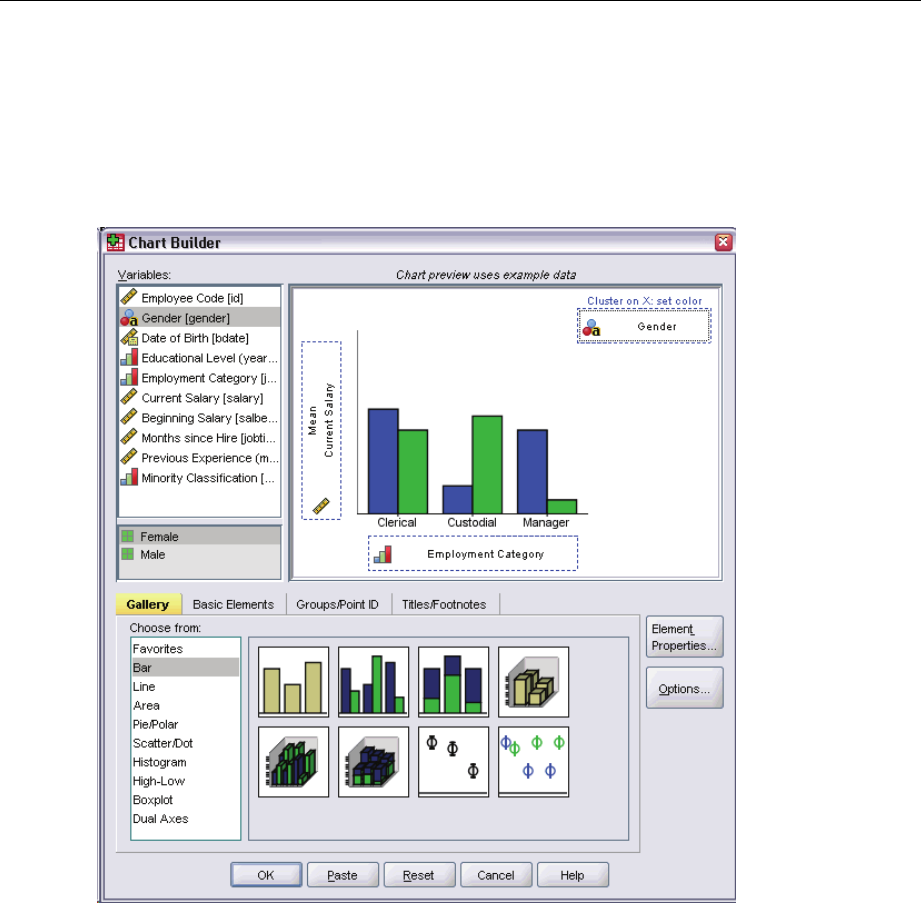This screenshot has width=921, height=903.
Task: Click the ruler icon in Y-axis drop zone
Action: pos(321,505)
